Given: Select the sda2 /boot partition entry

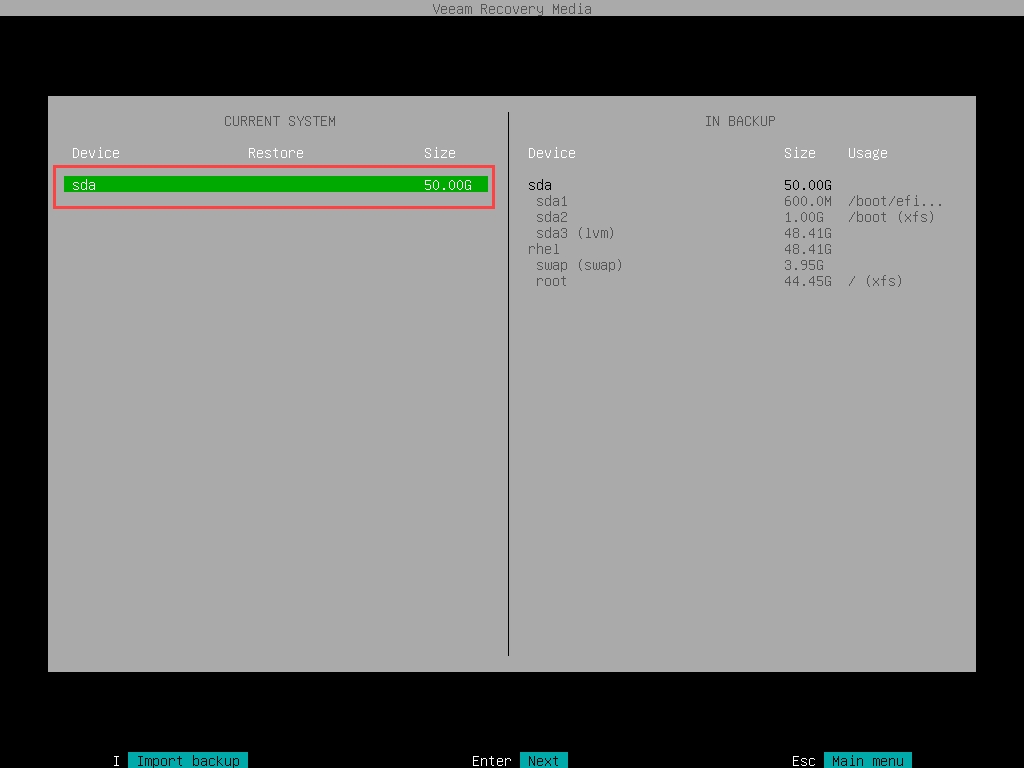Looking at the screenshot, I should 551,217.
